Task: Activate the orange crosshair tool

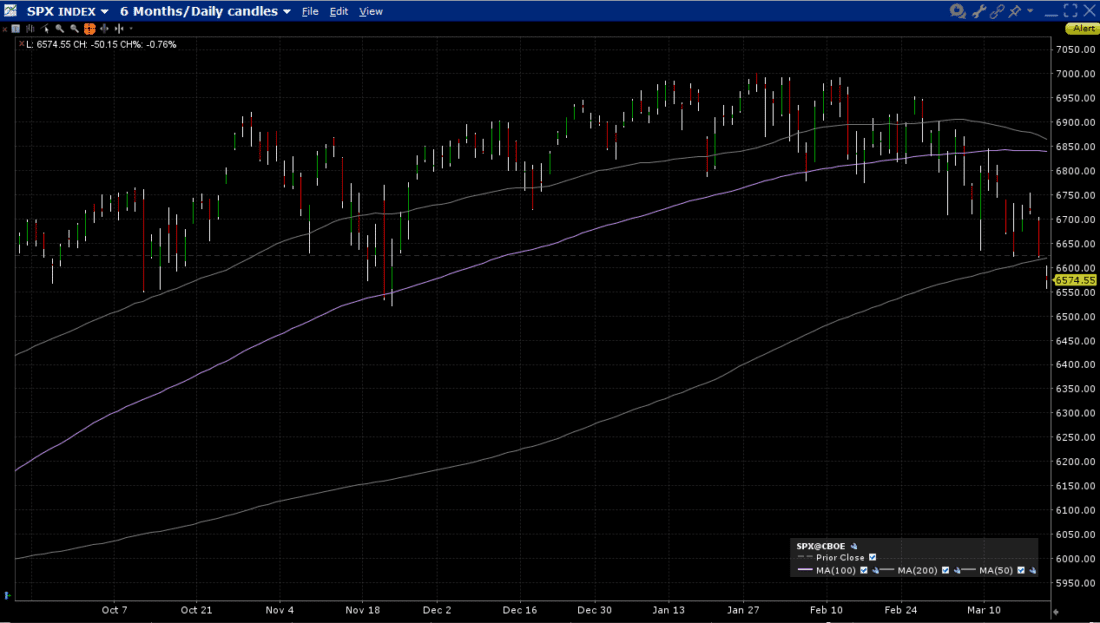Action: 89,29
